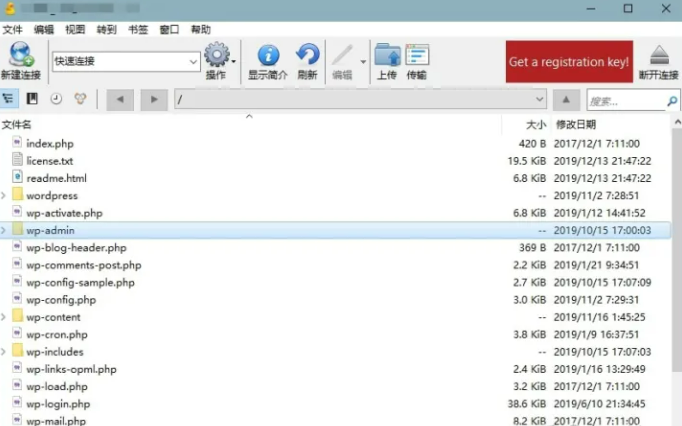Click the index.php file icon
The width and height of the screenshot is (682, 426).
(x=17, y=142)
